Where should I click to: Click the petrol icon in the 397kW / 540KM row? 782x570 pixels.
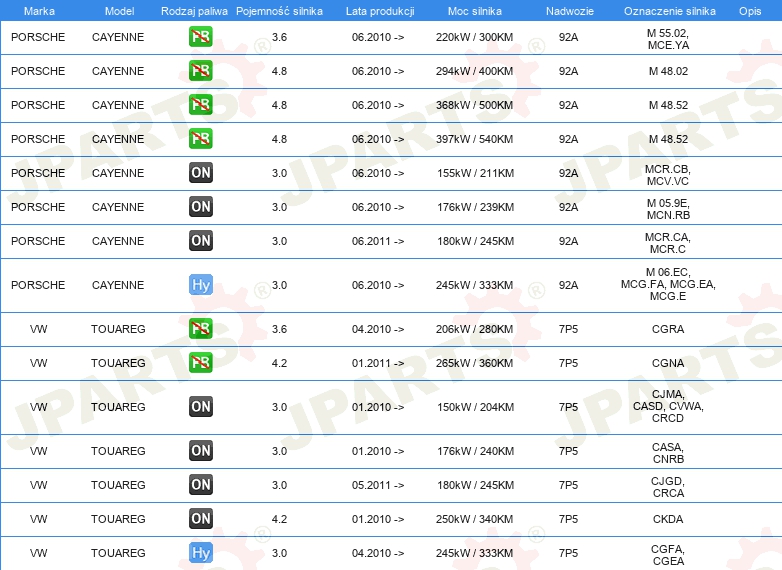pos(200,139)
